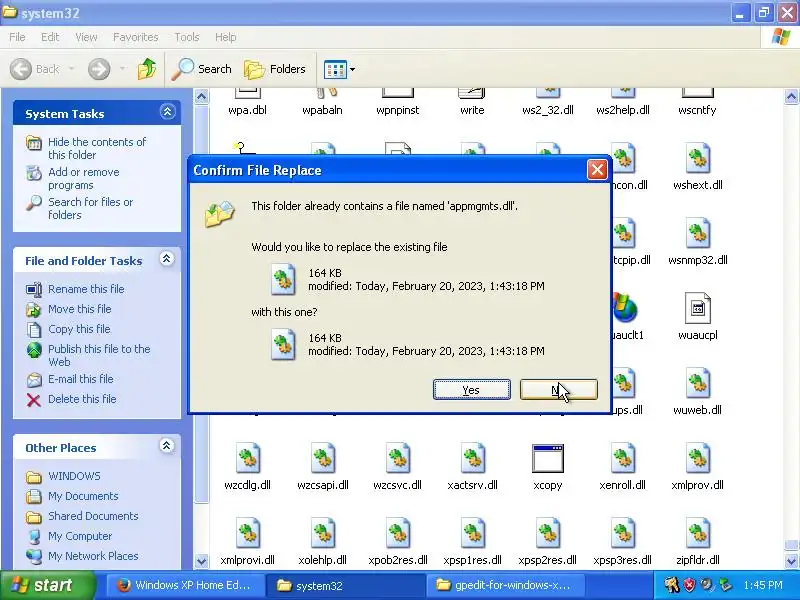Image resolution: width=800 pixels, height=600 pixels.
Task: Go up one folder level
Action: (147, 69)
